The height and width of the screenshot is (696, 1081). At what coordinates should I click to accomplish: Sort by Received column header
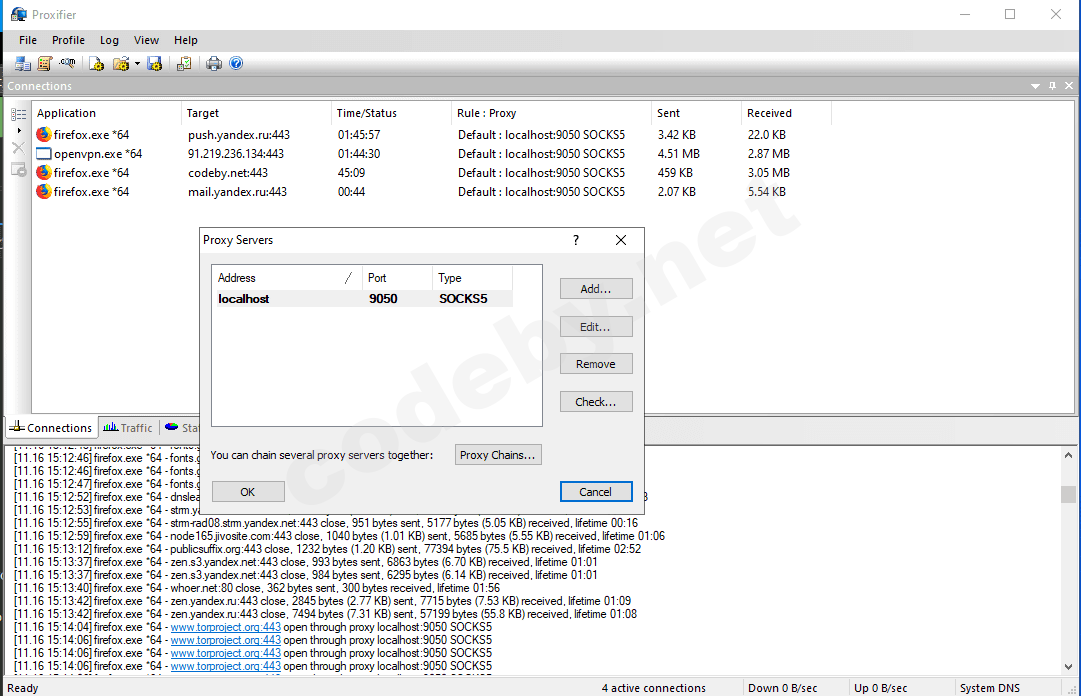[x=787, y=113]
